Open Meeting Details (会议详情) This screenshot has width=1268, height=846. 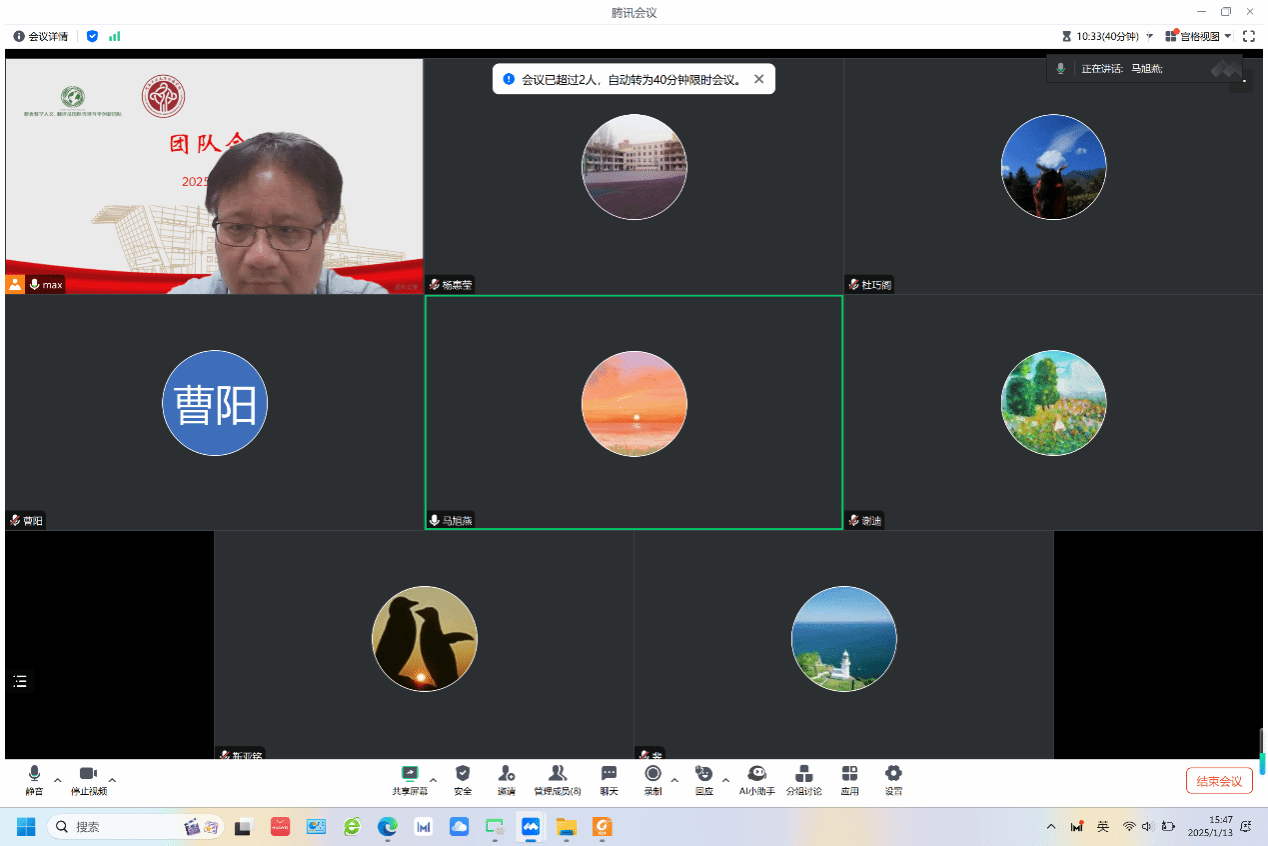(x=41, y=36)
